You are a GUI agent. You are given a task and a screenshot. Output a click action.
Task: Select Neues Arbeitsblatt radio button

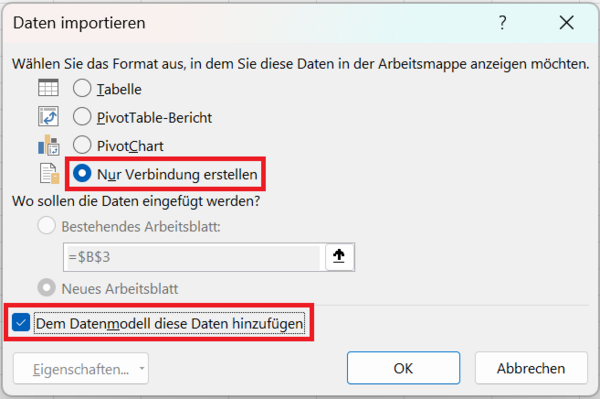coord(47,288)
